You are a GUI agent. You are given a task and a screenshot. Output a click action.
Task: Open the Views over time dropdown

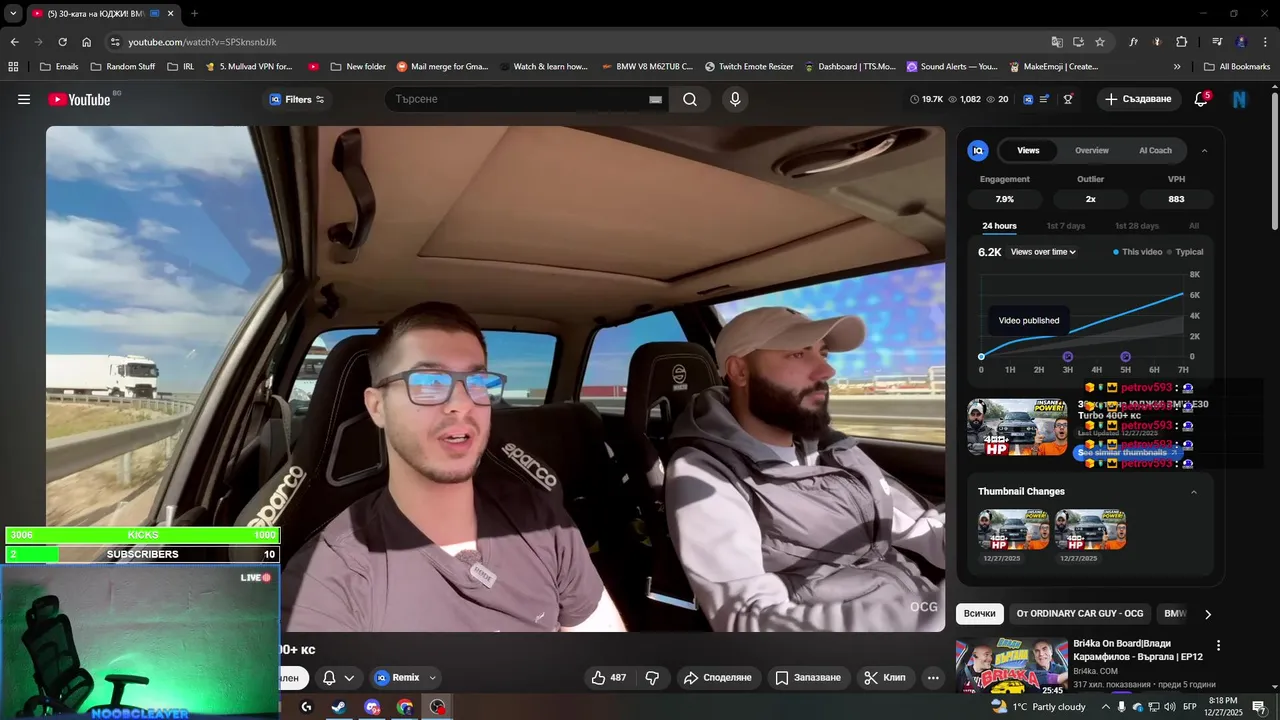pyautogui.click(x=1043, y=252)
